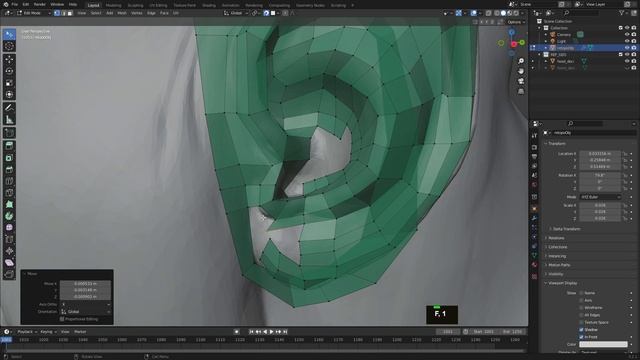Viewport: 640px width, 360px height.
Task: Open the Edit Mode dropdown
Action: coord(34,13)
